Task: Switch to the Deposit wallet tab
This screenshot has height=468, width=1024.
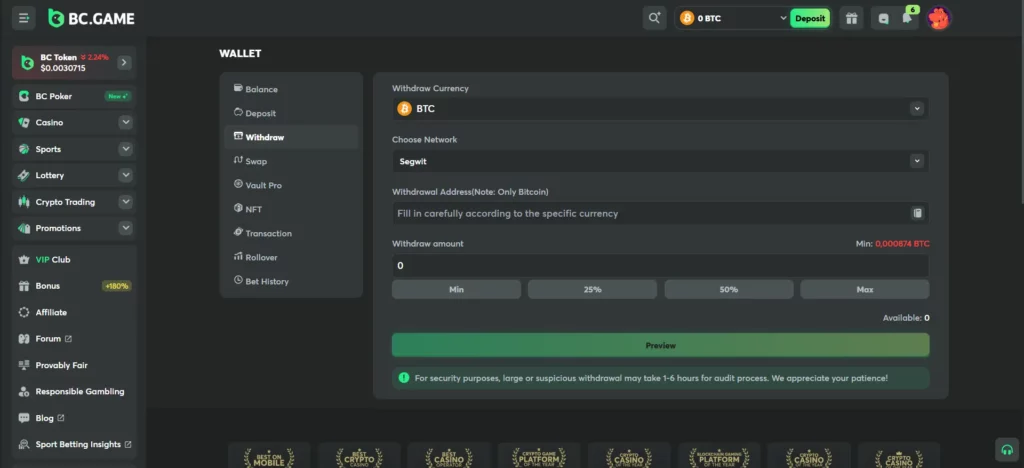Action: [260, 113]
